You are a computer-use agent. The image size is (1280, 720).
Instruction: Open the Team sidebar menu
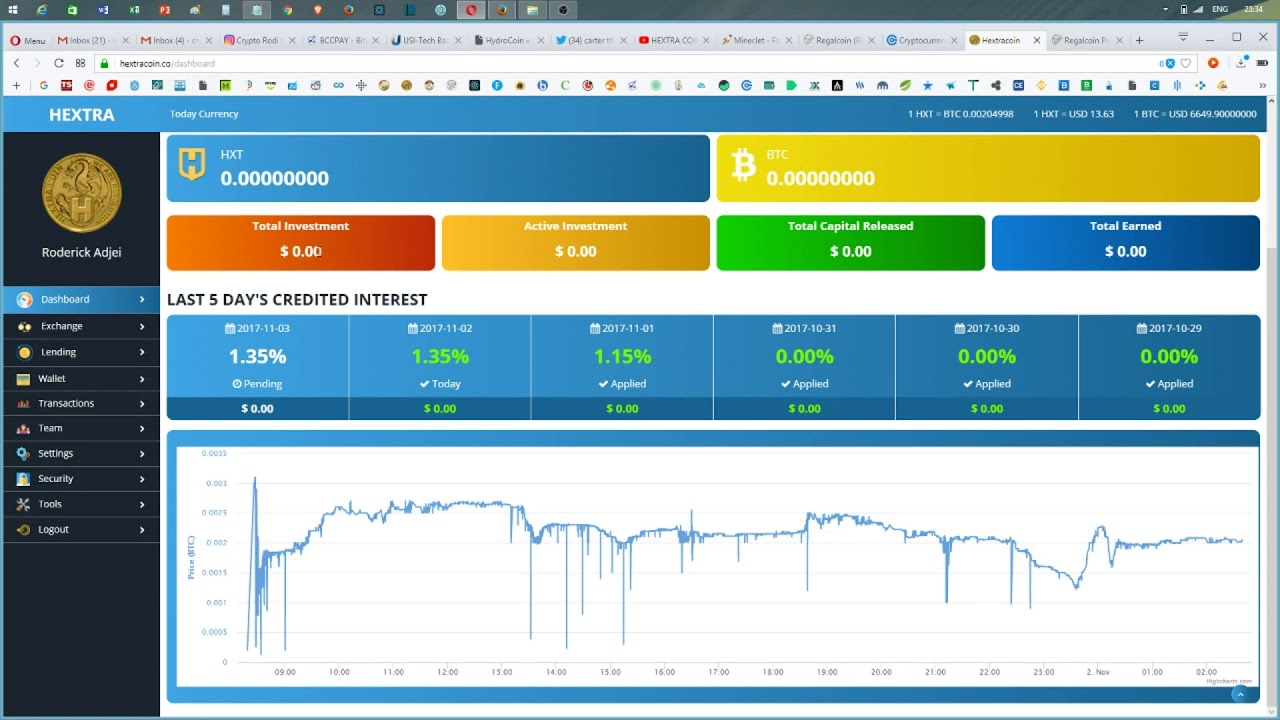[x=81, y=428]
